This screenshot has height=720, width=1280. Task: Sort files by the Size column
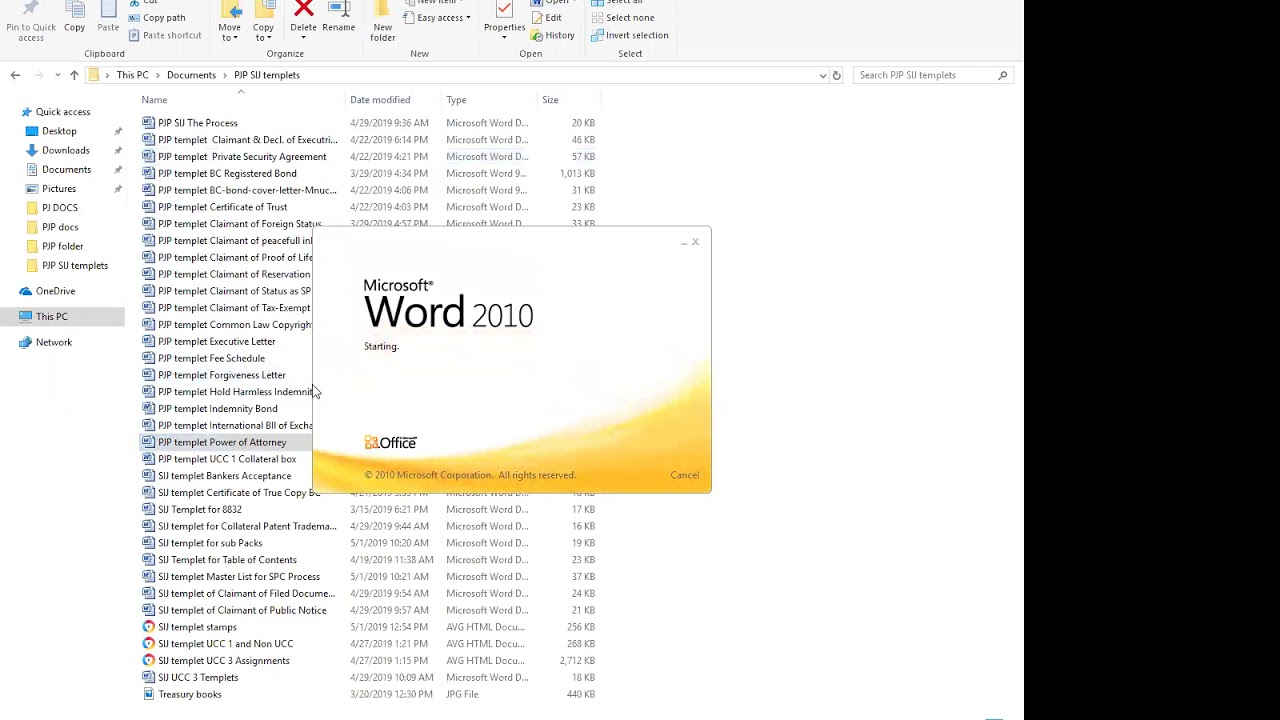(x=550, y=100)
